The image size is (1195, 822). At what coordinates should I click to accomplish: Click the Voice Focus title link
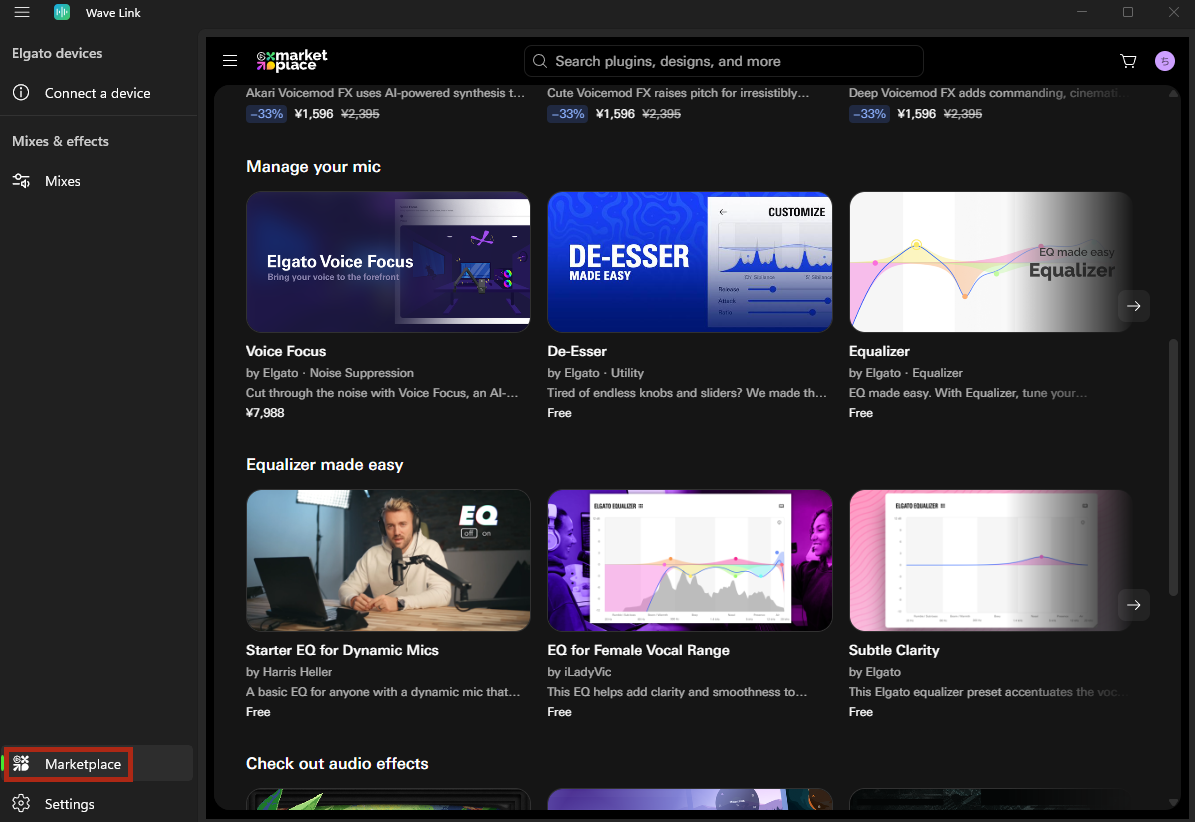(286, 351)
